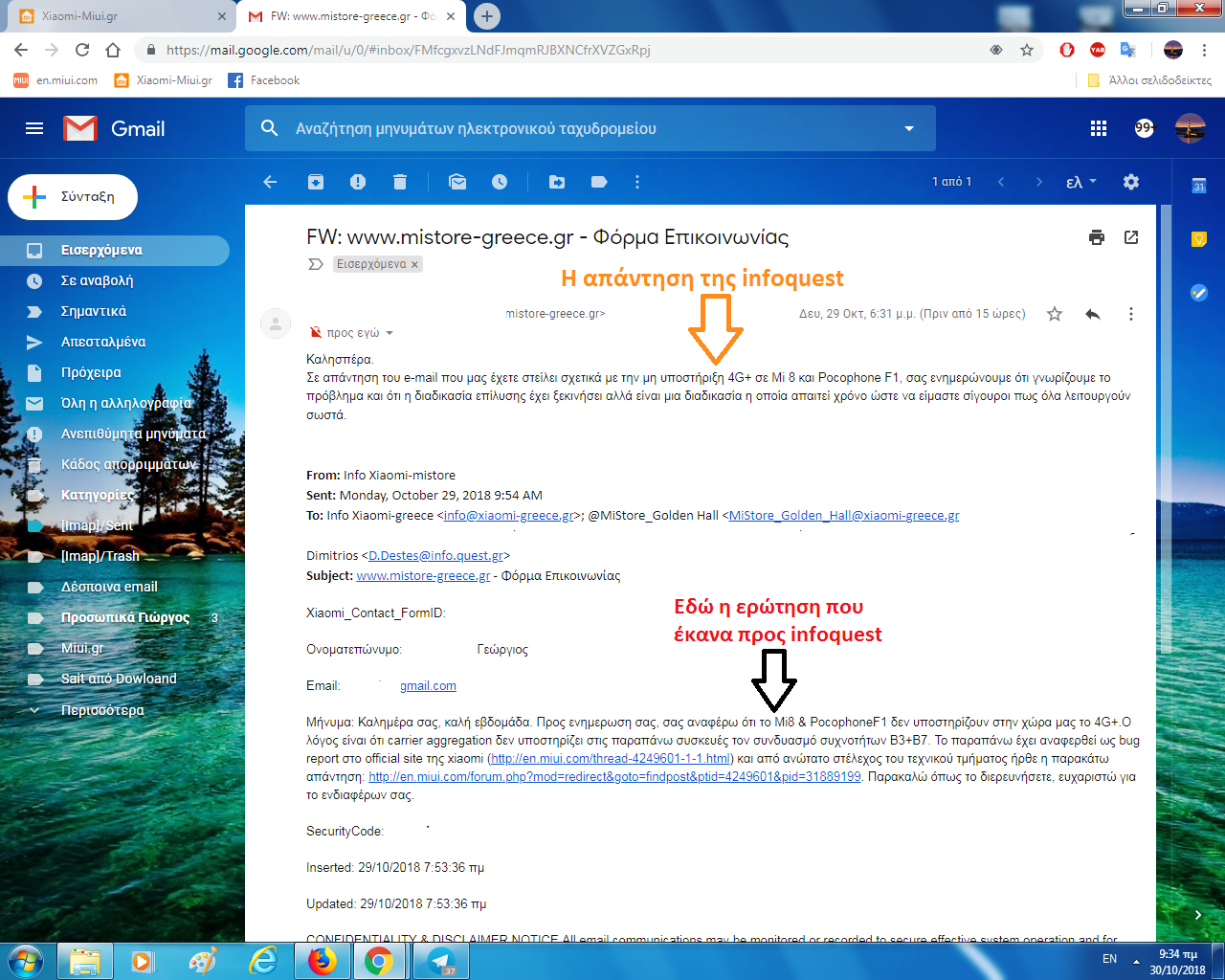Open the Απεσταλμένα folder
This screenshot has width=1225, height=980.
click(103, 342)
